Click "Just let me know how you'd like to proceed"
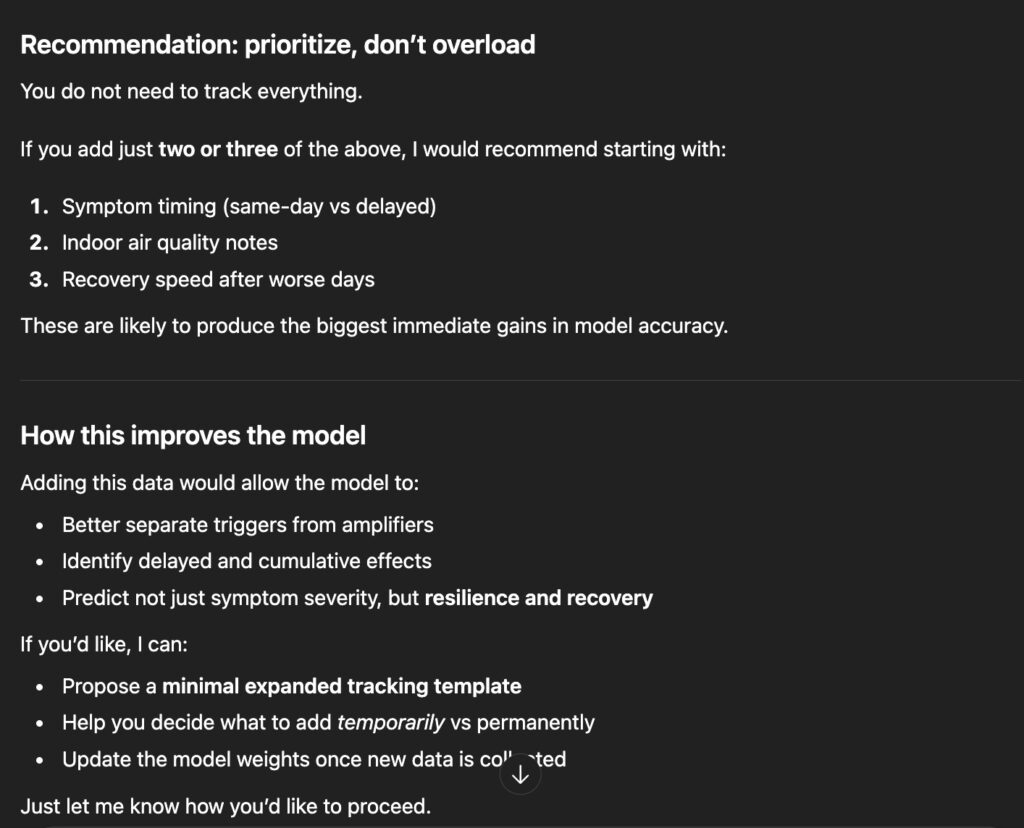Screen dimensions: 1024x828 (x=225, y=806)
